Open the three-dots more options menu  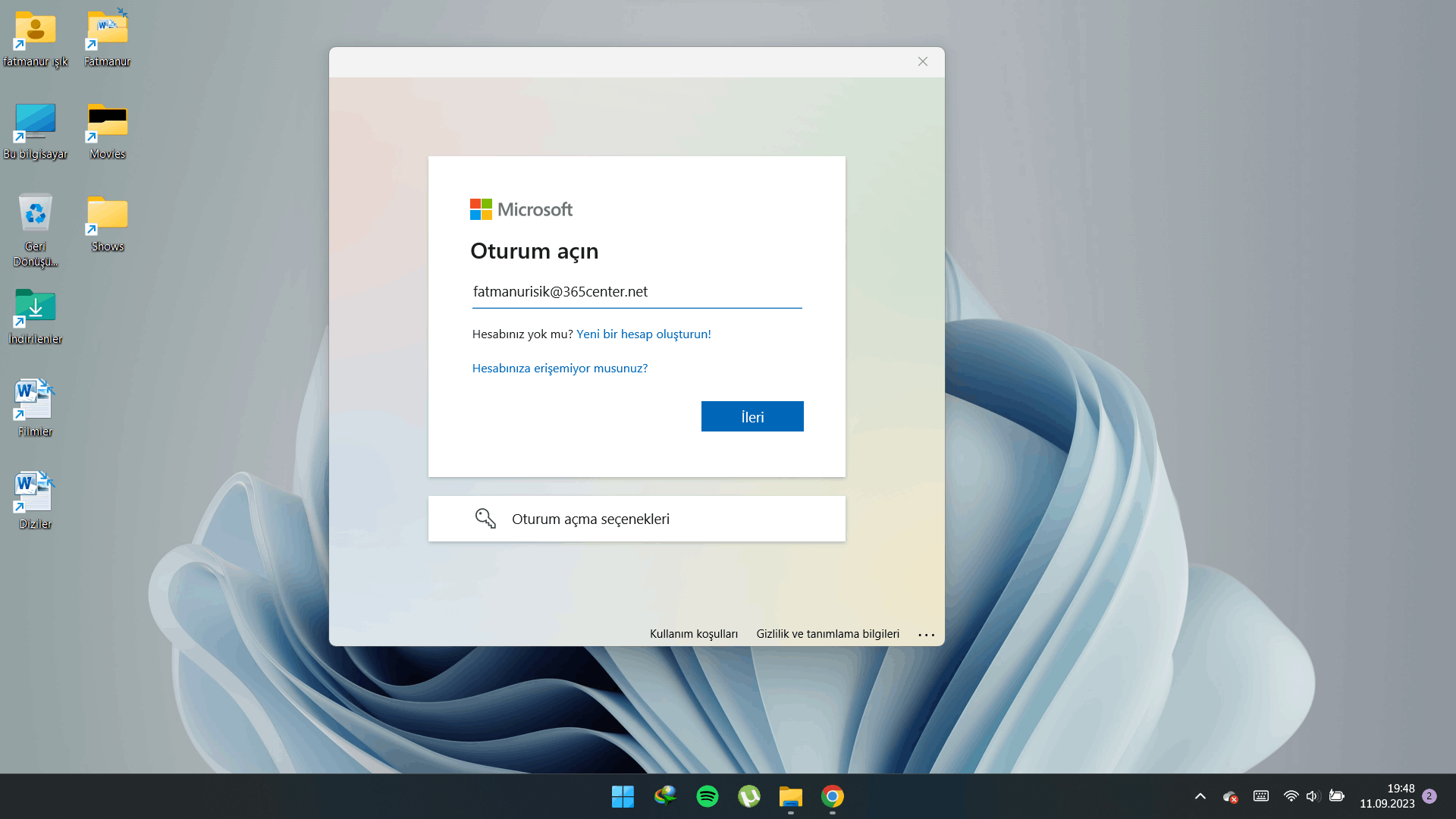[x=926, y=635]
